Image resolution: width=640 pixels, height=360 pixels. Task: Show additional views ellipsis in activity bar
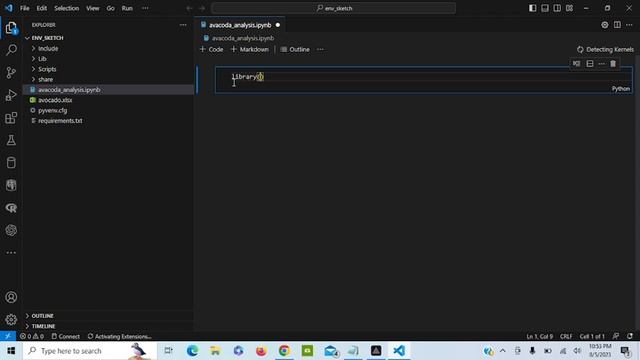click(x=11, y=253)
